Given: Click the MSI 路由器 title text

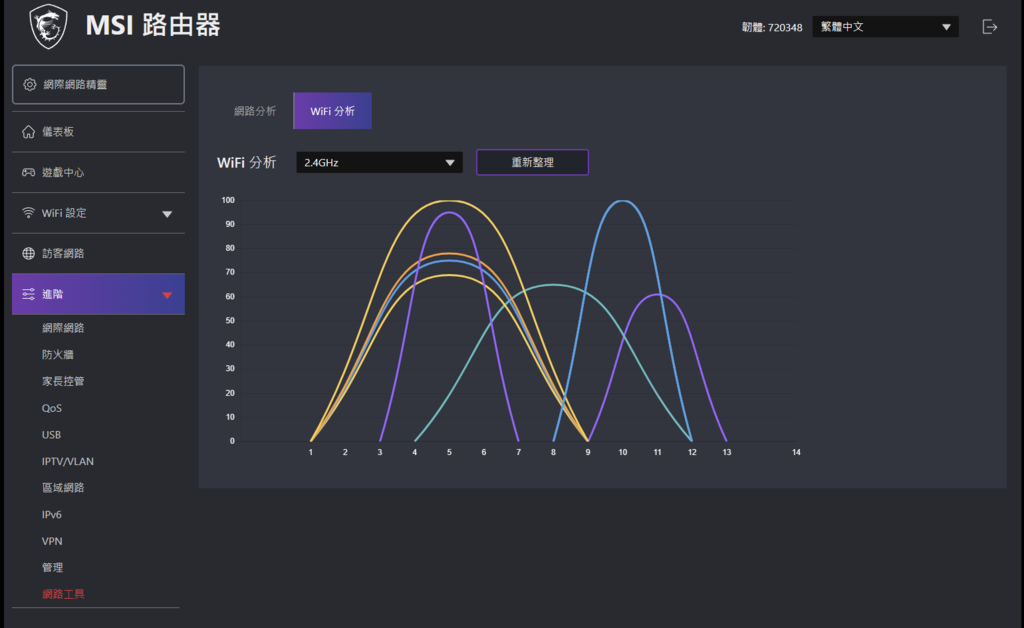Looking at the screenshot, I should point(153,26).
